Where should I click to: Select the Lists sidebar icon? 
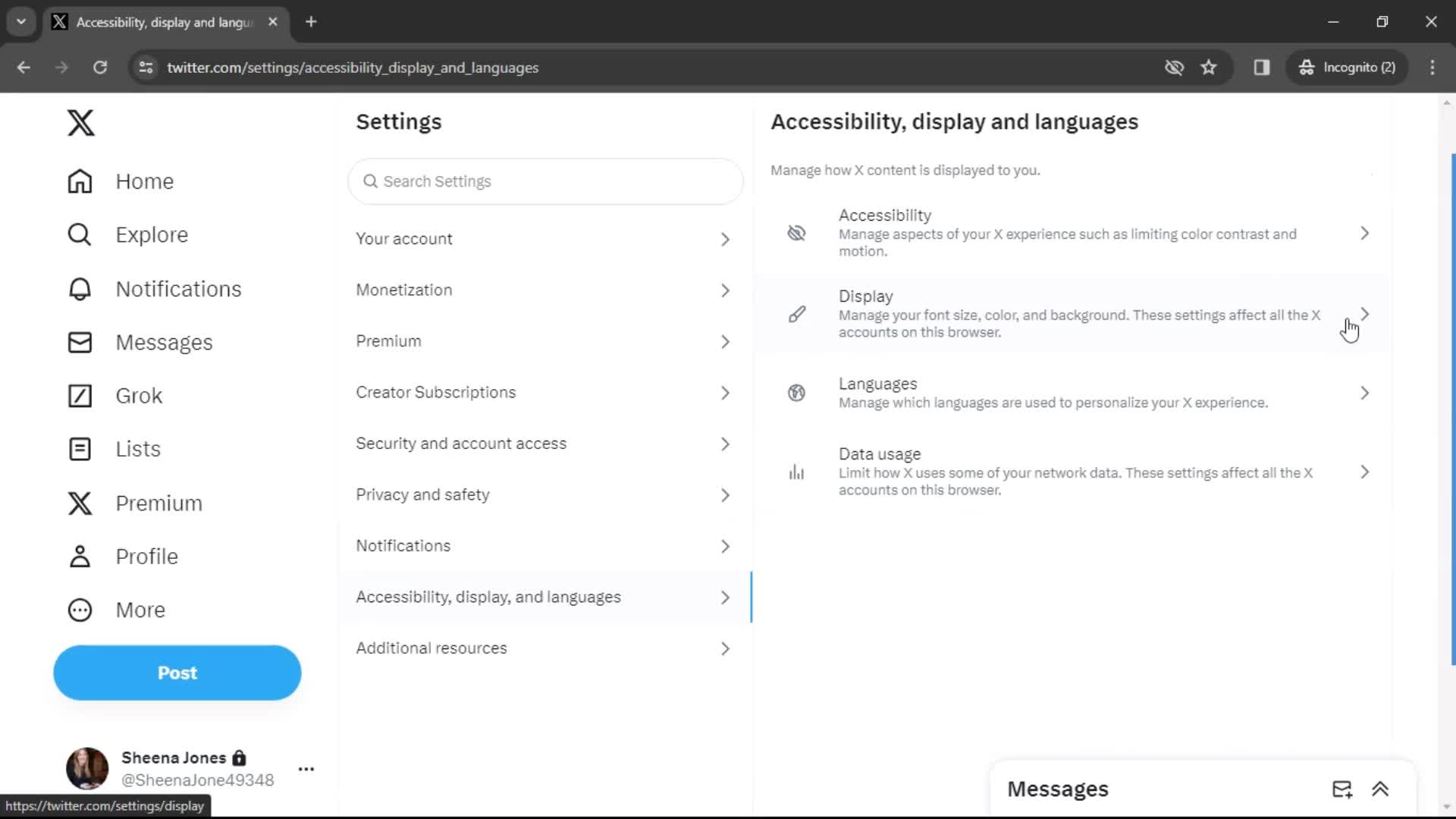click(80, 448)
